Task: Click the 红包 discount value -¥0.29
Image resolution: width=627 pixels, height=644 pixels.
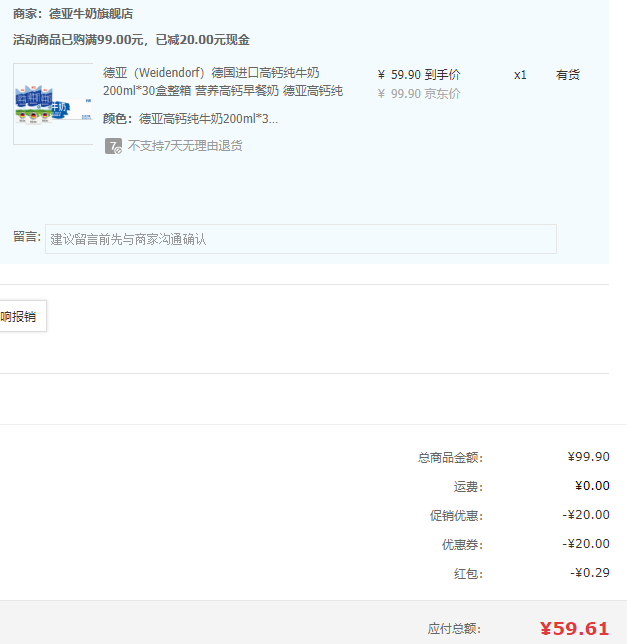Action: pyautogui.click(x=590, y=573)
